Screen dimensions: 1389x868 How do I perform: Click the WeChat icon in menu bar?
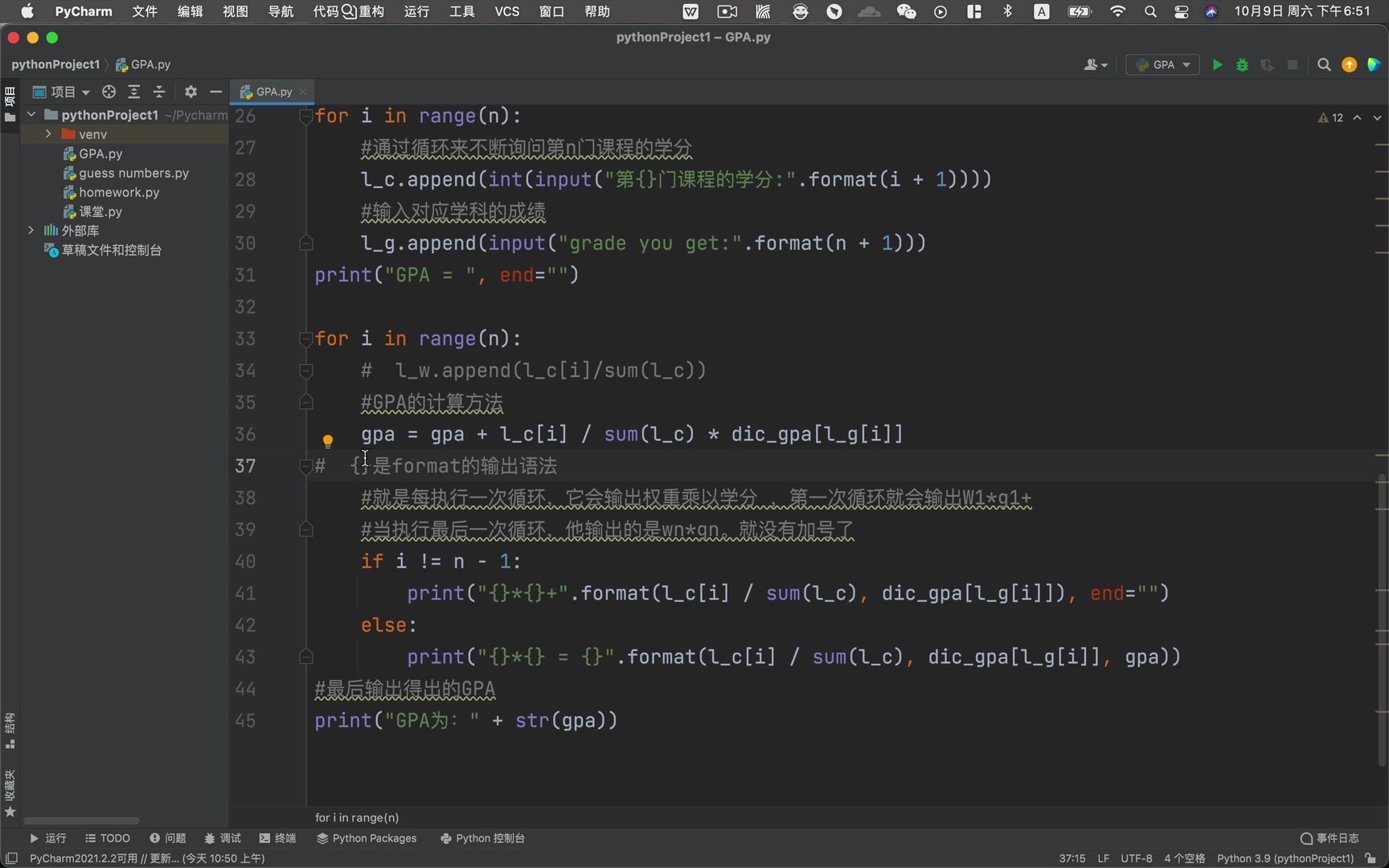pos(906,11)
